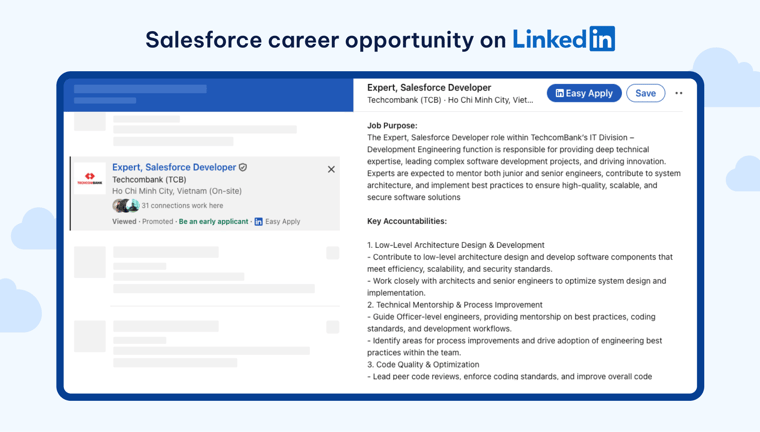The image size is (760, 432).
Task: Click Techcombank (TCB) name in job card
Action: tap(148, 179)
